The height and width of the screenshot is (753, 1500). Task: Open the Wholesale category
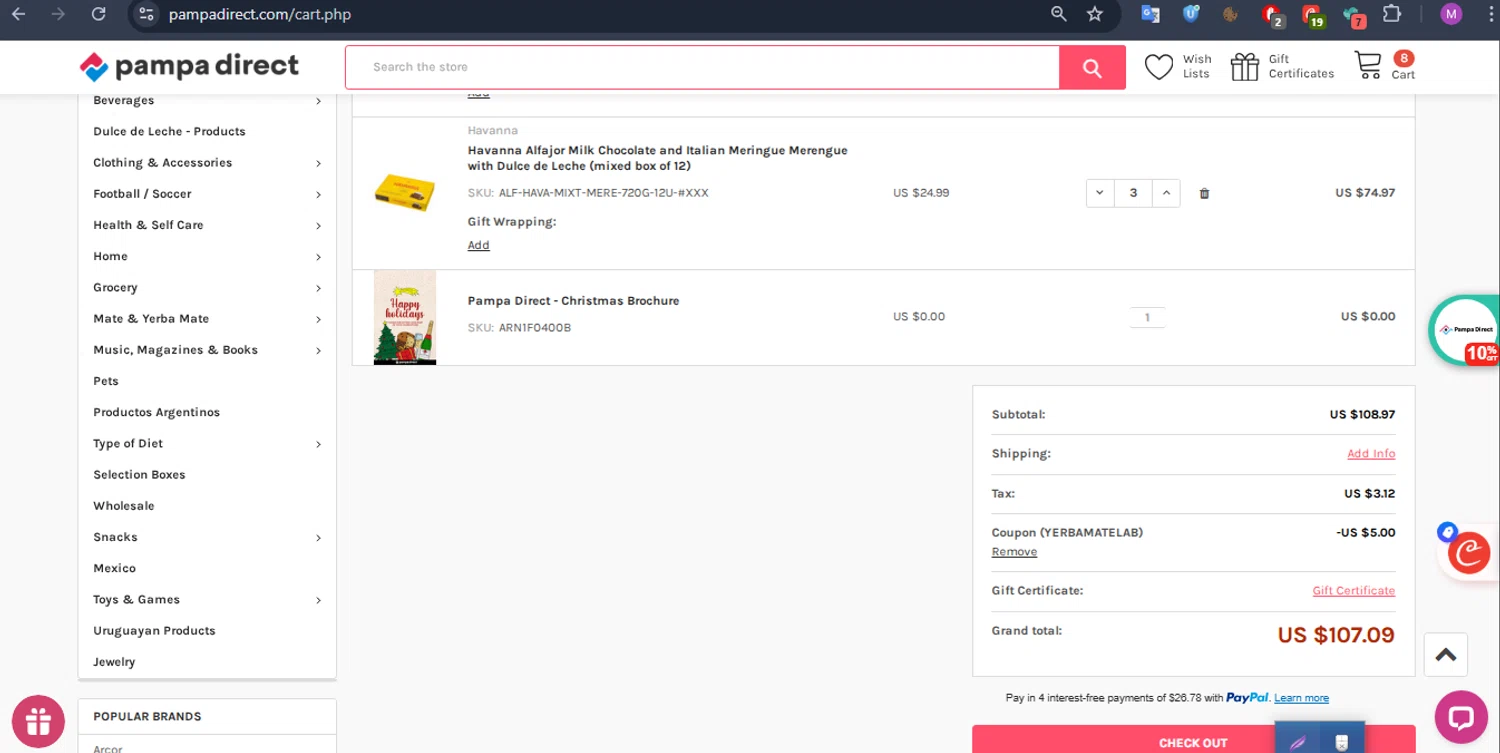pyautogui.click(x=124, y=506)
